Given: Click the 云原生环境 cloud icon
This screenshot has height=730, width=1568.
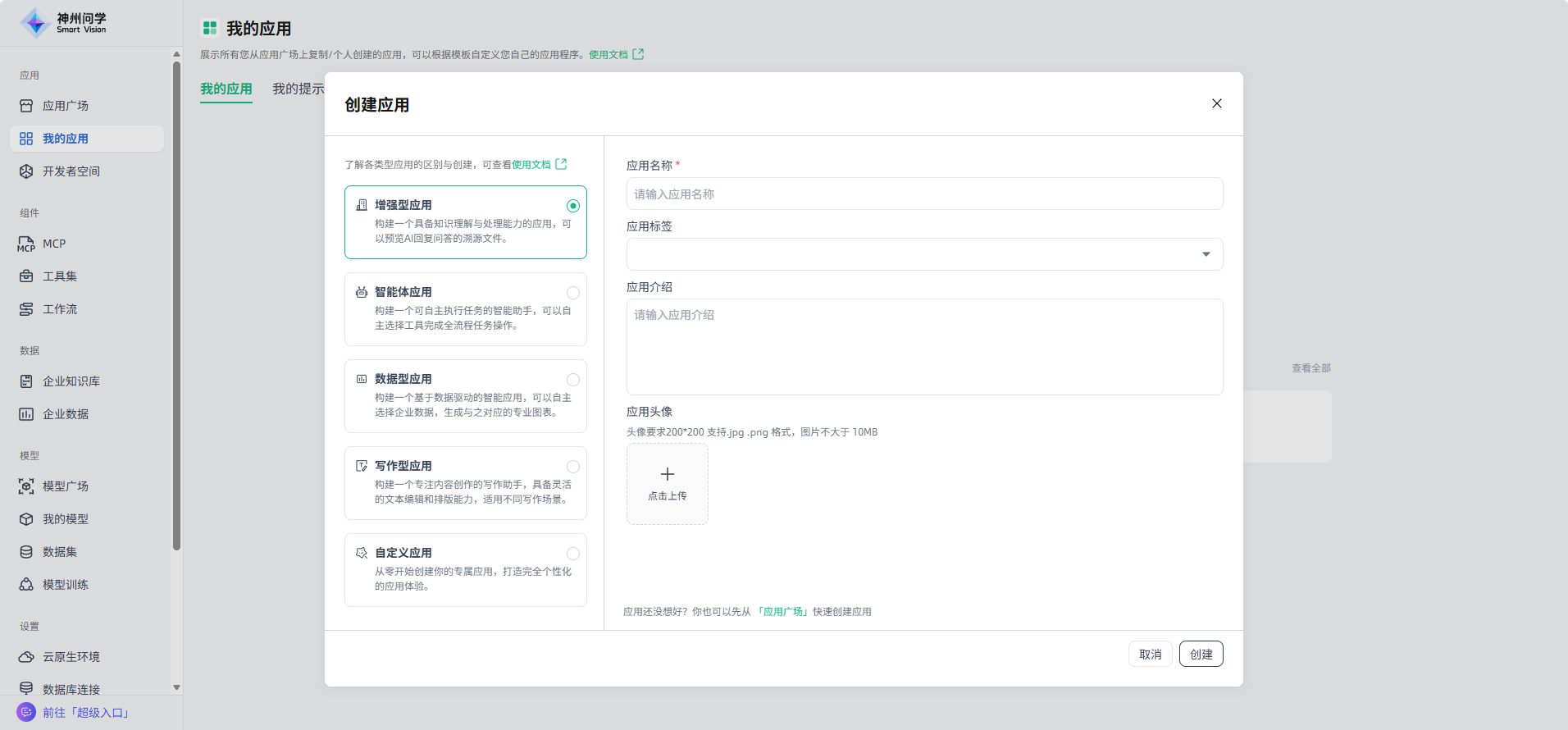Looking at the screenshot, I should point(26,657).
